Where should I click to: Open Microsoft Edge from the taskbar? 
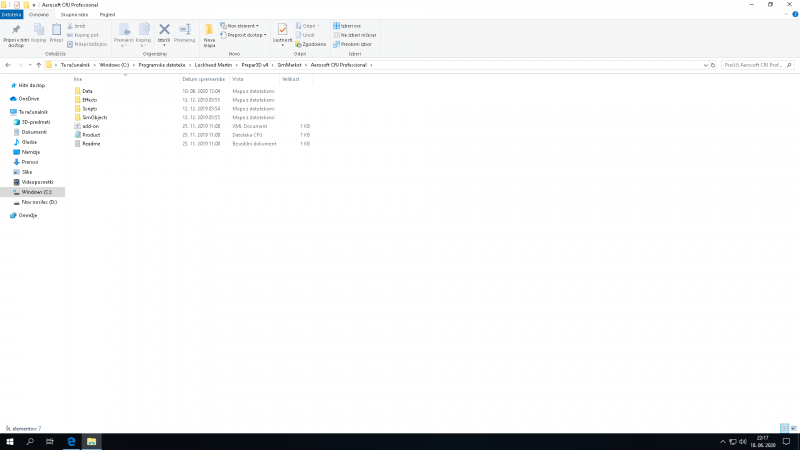[x=71, y=442]
